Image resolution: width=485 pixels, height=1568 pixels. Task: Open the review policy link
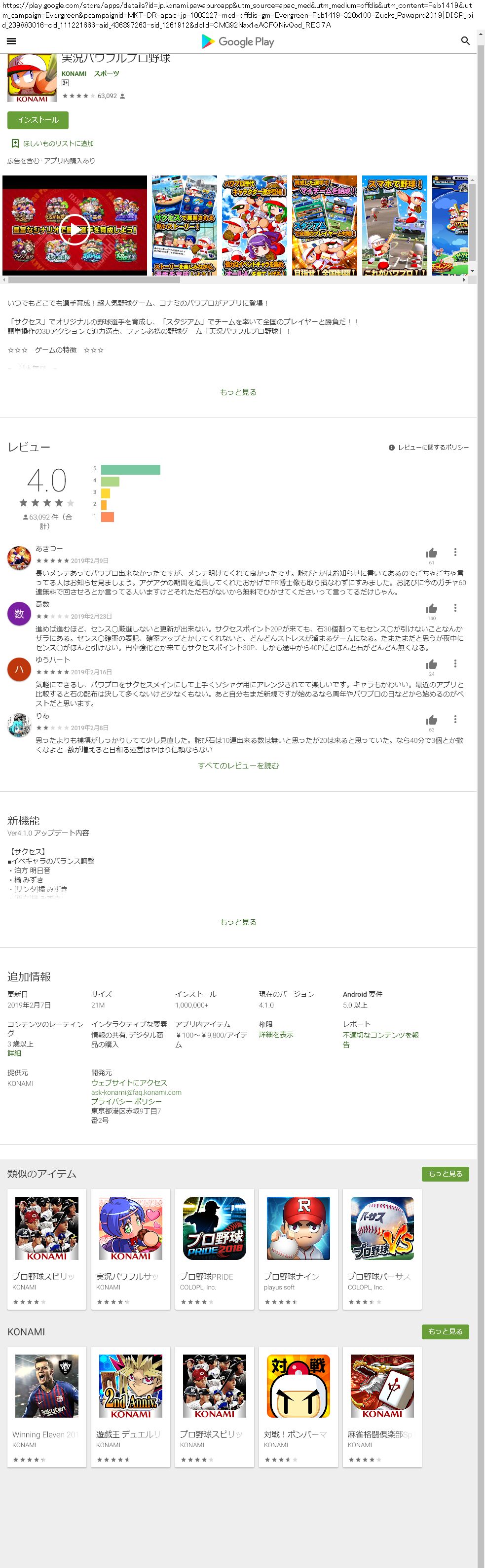point(433,448)
